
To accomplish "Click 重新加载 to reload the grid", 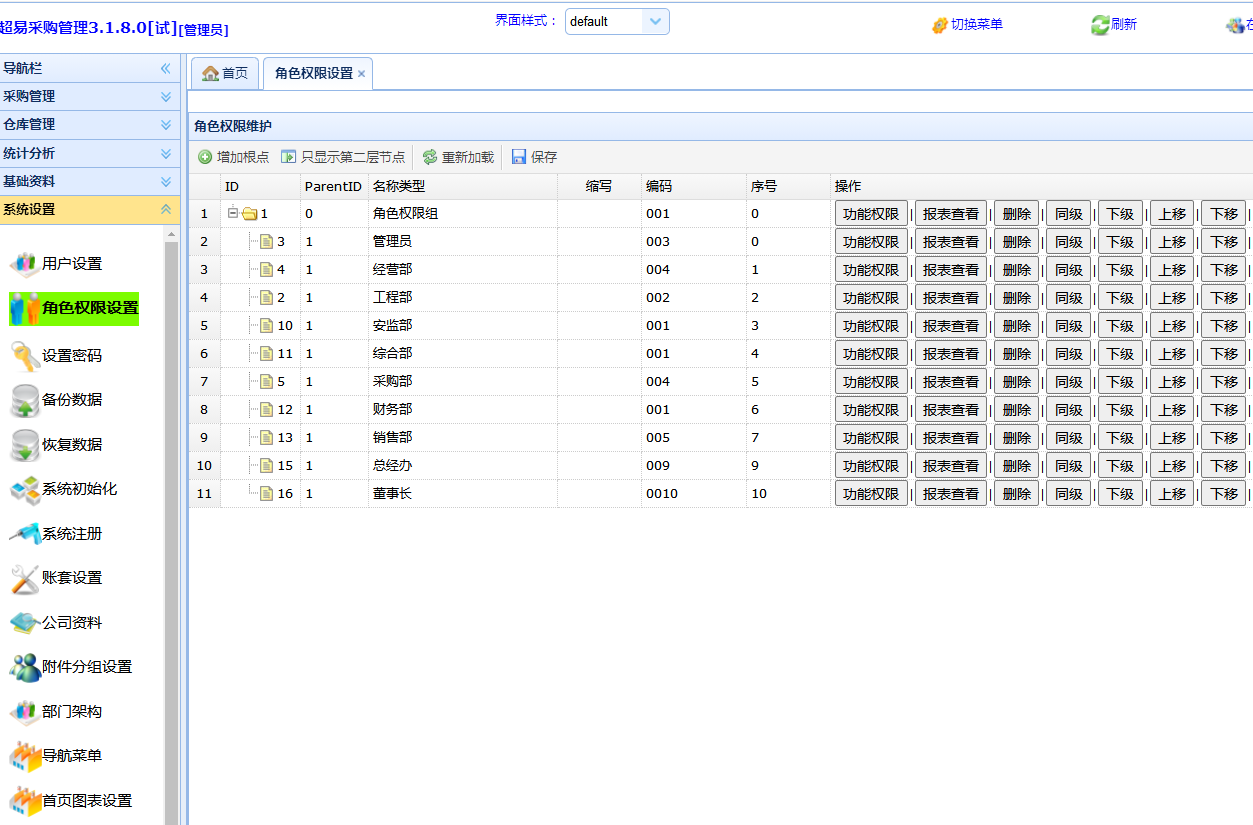I will coord(458,157).
